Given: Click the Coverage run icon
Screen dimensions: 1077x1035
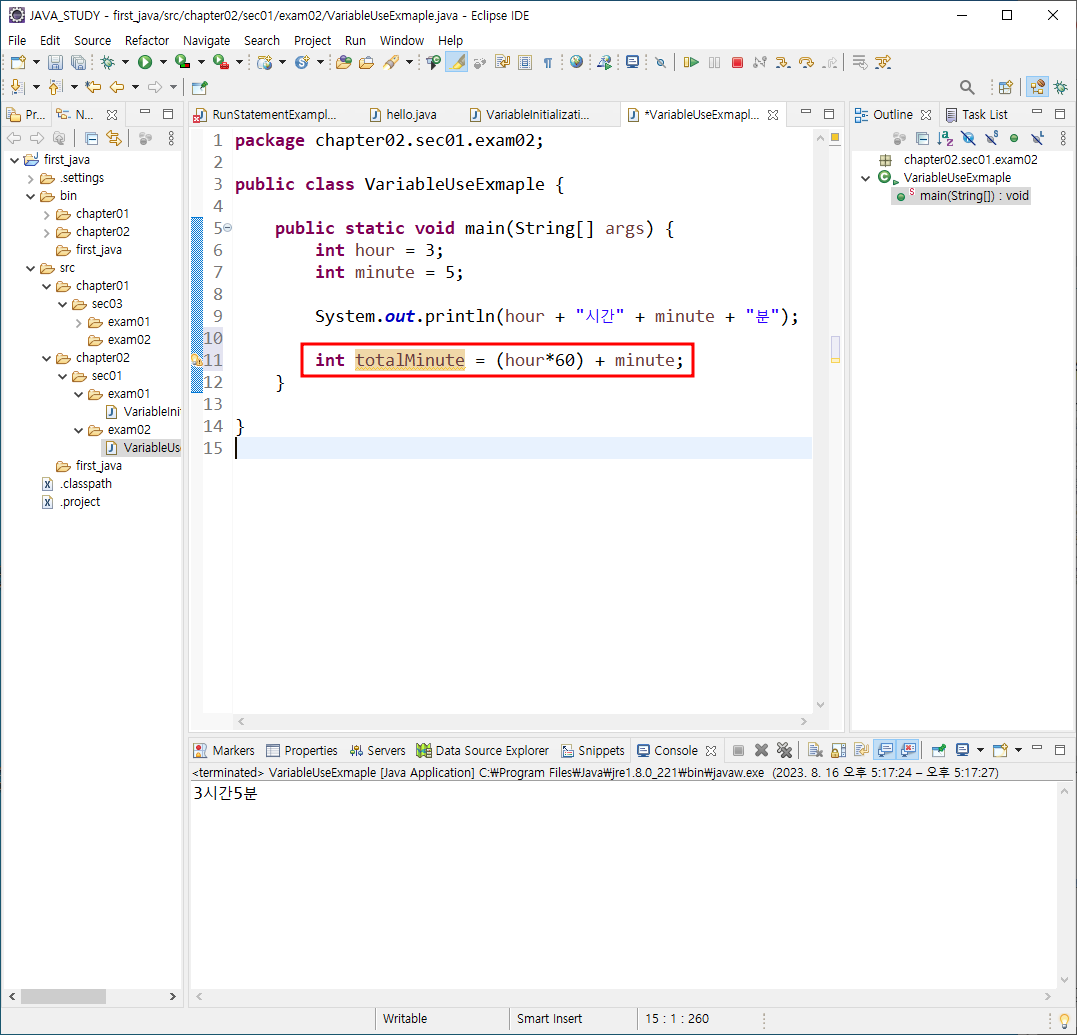Looking at the screenshot, I should point(182,62).
